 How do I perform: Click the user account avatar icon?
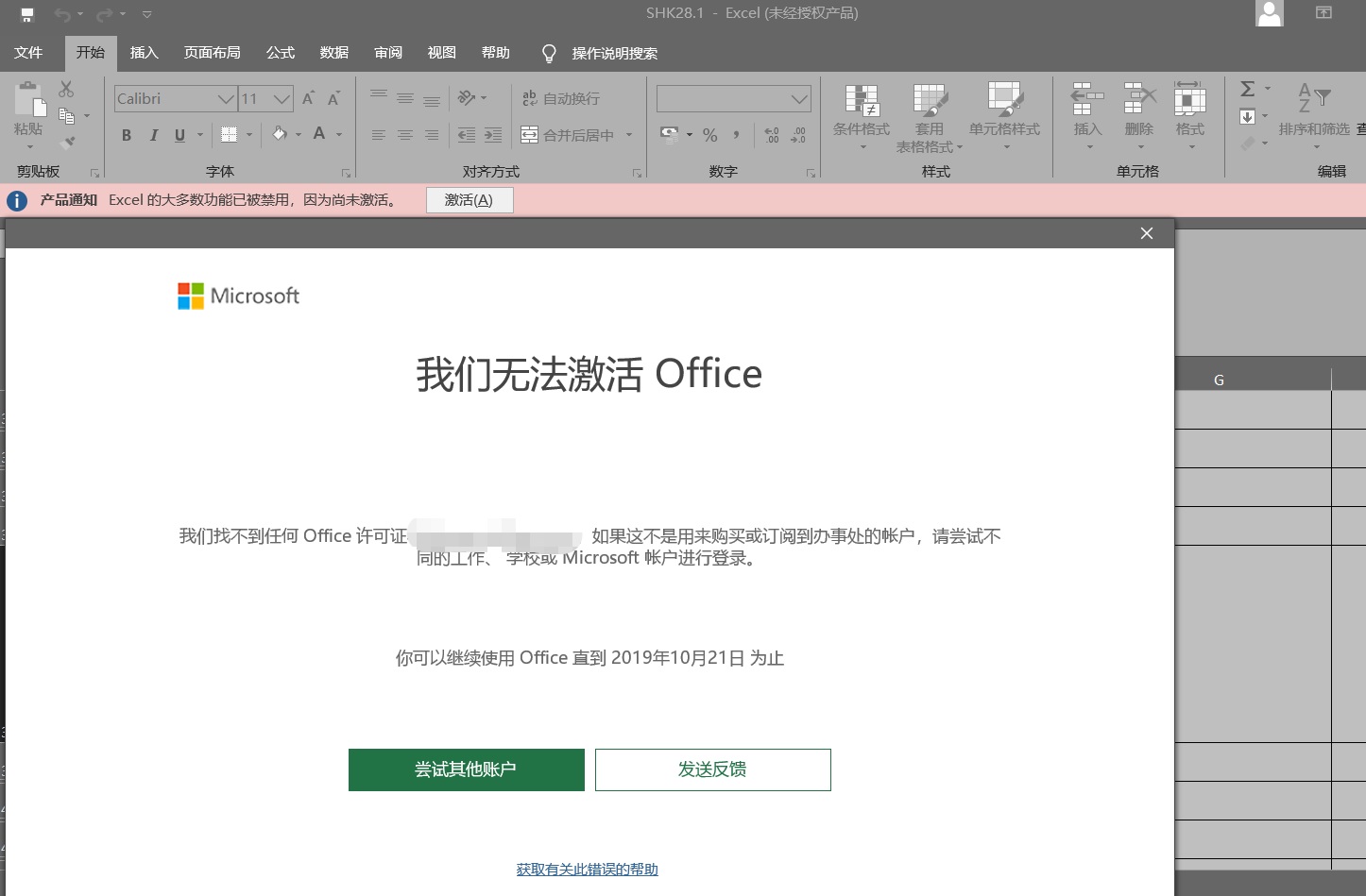[x=1270, y=13]
